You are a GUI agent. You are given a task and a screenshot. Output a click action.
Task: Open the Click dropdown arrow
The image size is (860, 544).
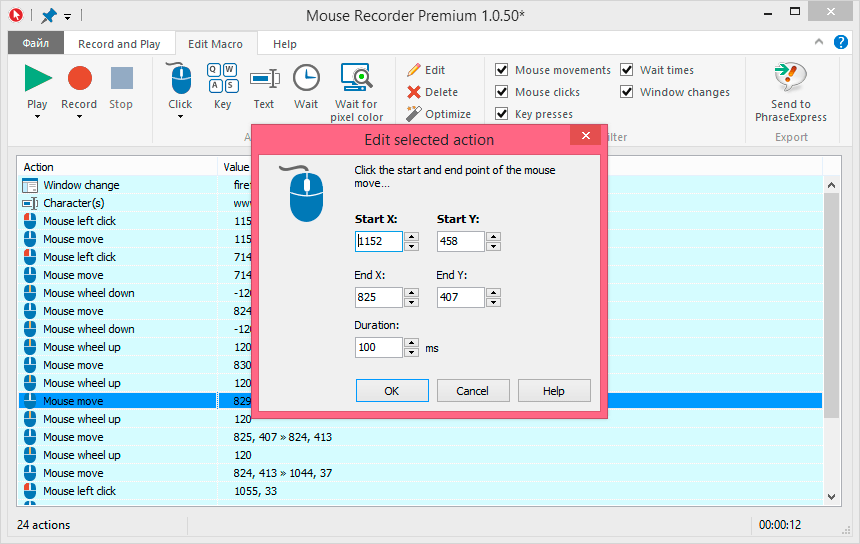point(180,117)
